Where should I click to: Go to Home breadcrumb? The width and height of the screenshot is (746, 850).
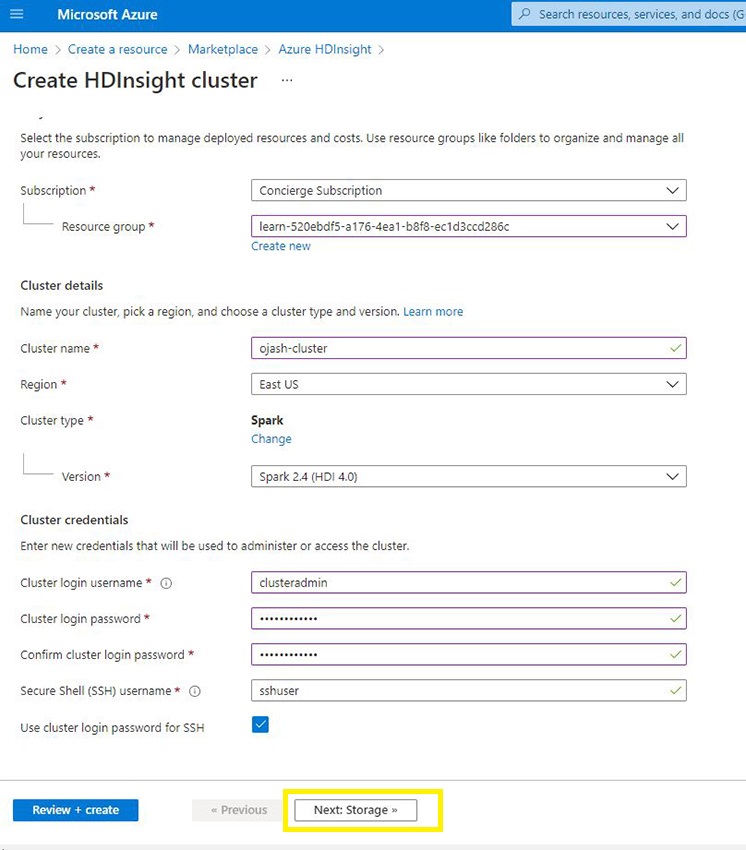pos(30,49)
